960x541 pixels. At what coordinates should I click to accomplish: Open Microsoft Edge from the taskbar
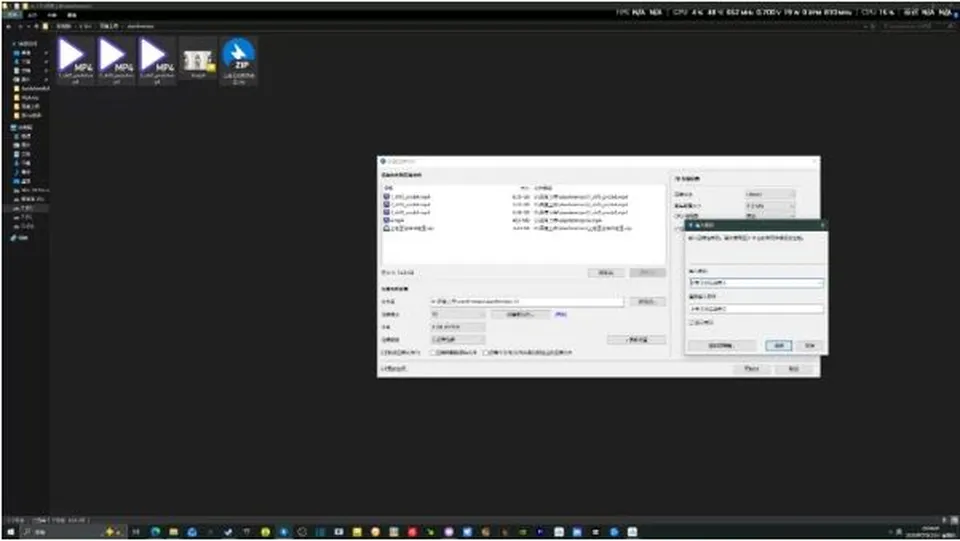coord(155,532)
